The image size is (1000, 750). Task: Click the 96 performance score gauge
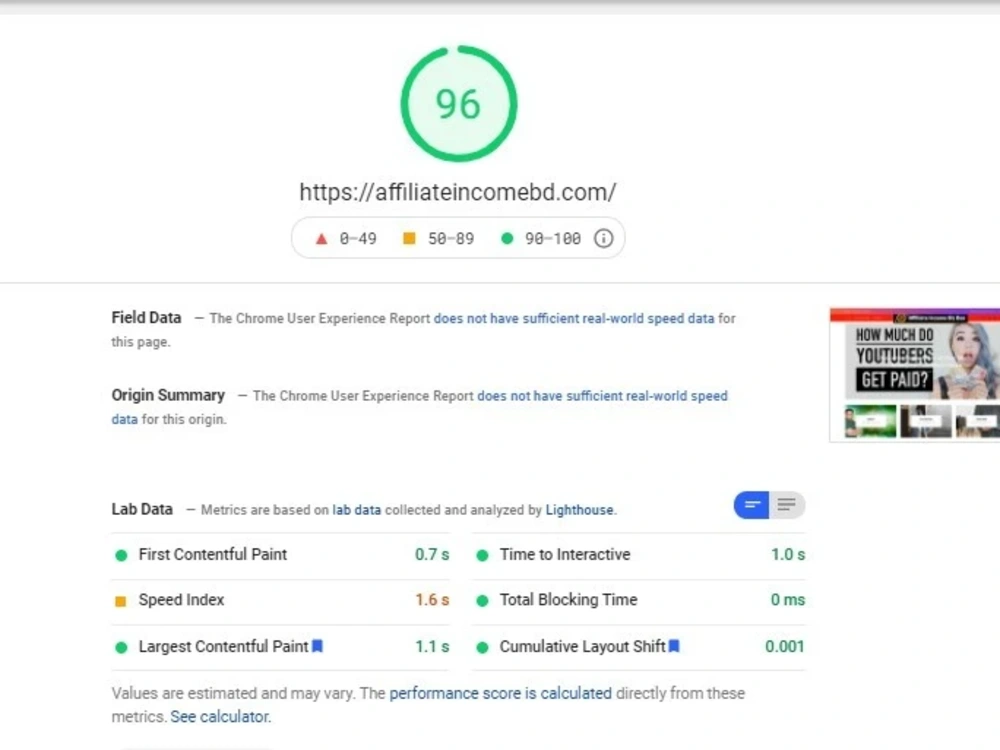pos(459,103)
